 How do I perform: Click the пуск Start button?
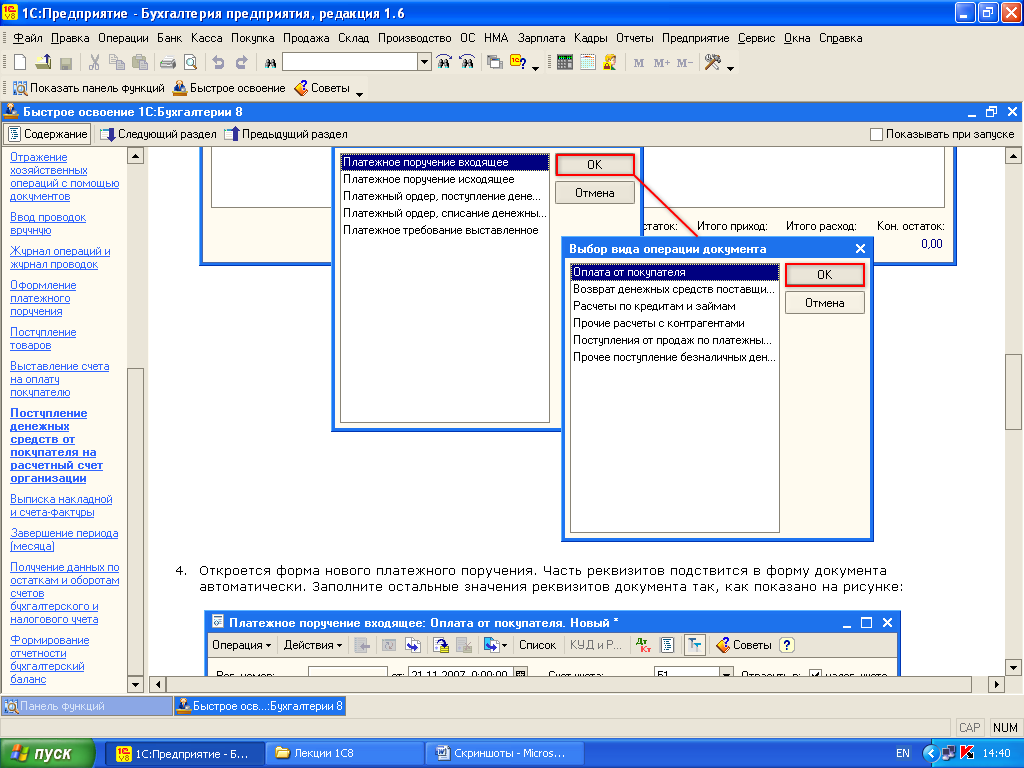[47, 754]
